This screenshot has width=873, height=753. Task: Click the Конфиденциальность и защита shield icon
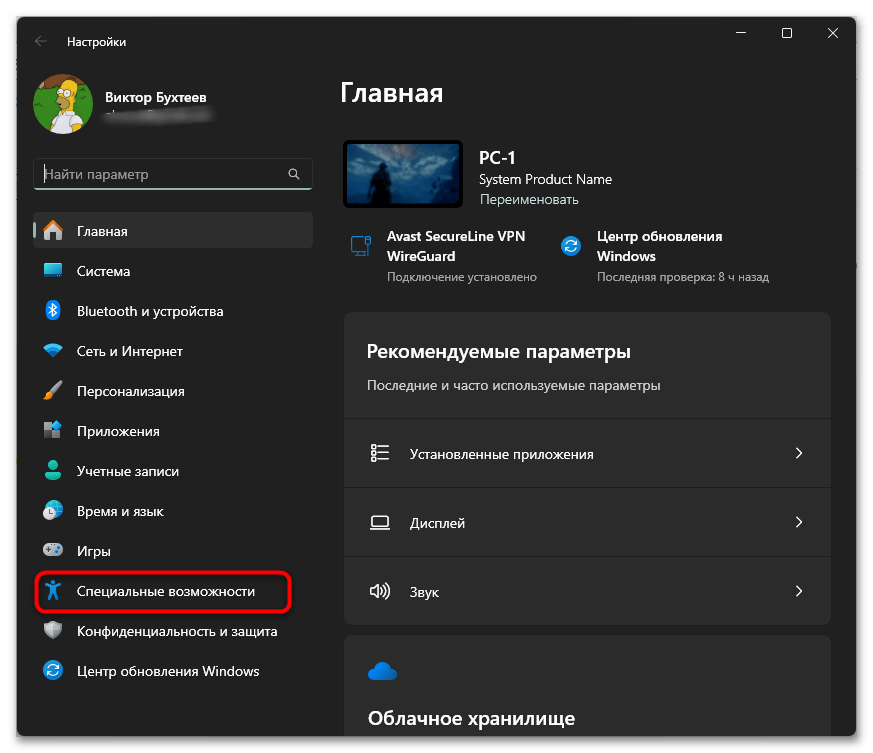(53, 631)
